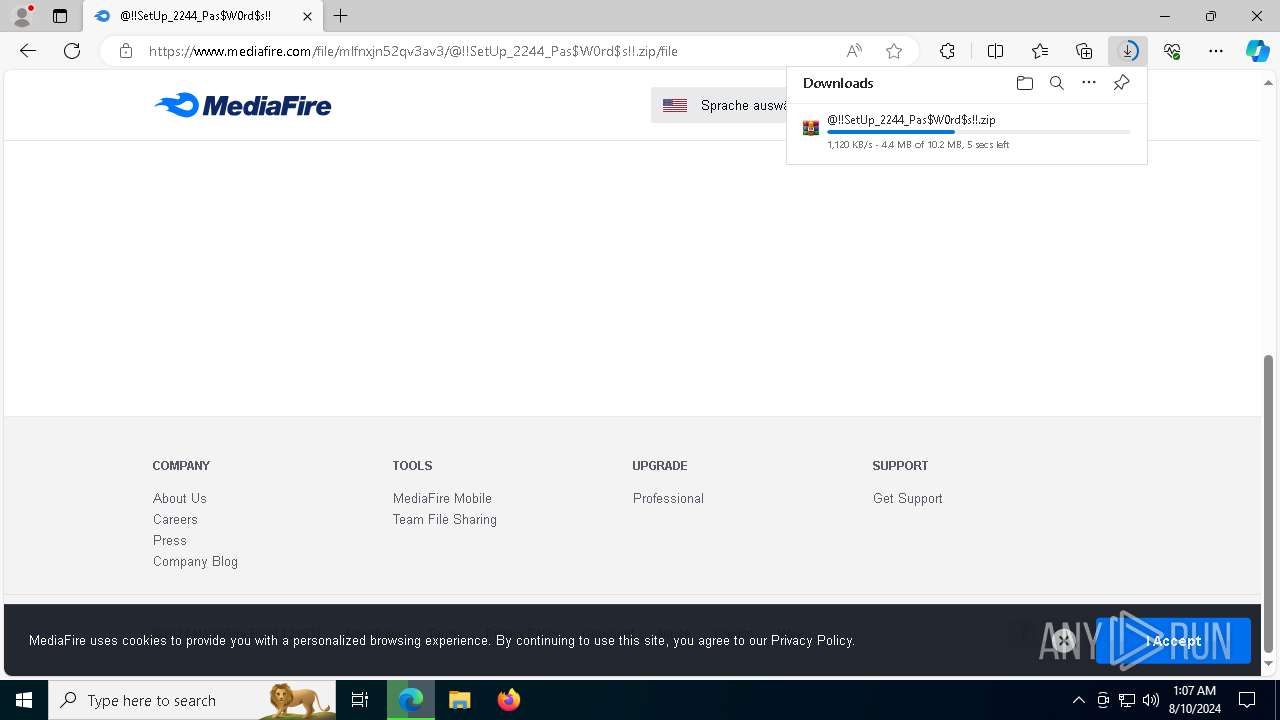Image resolution: width=1280 pixels, height=720 pixels.
Task: Open a new tab with plus
Action: [341, 16]
